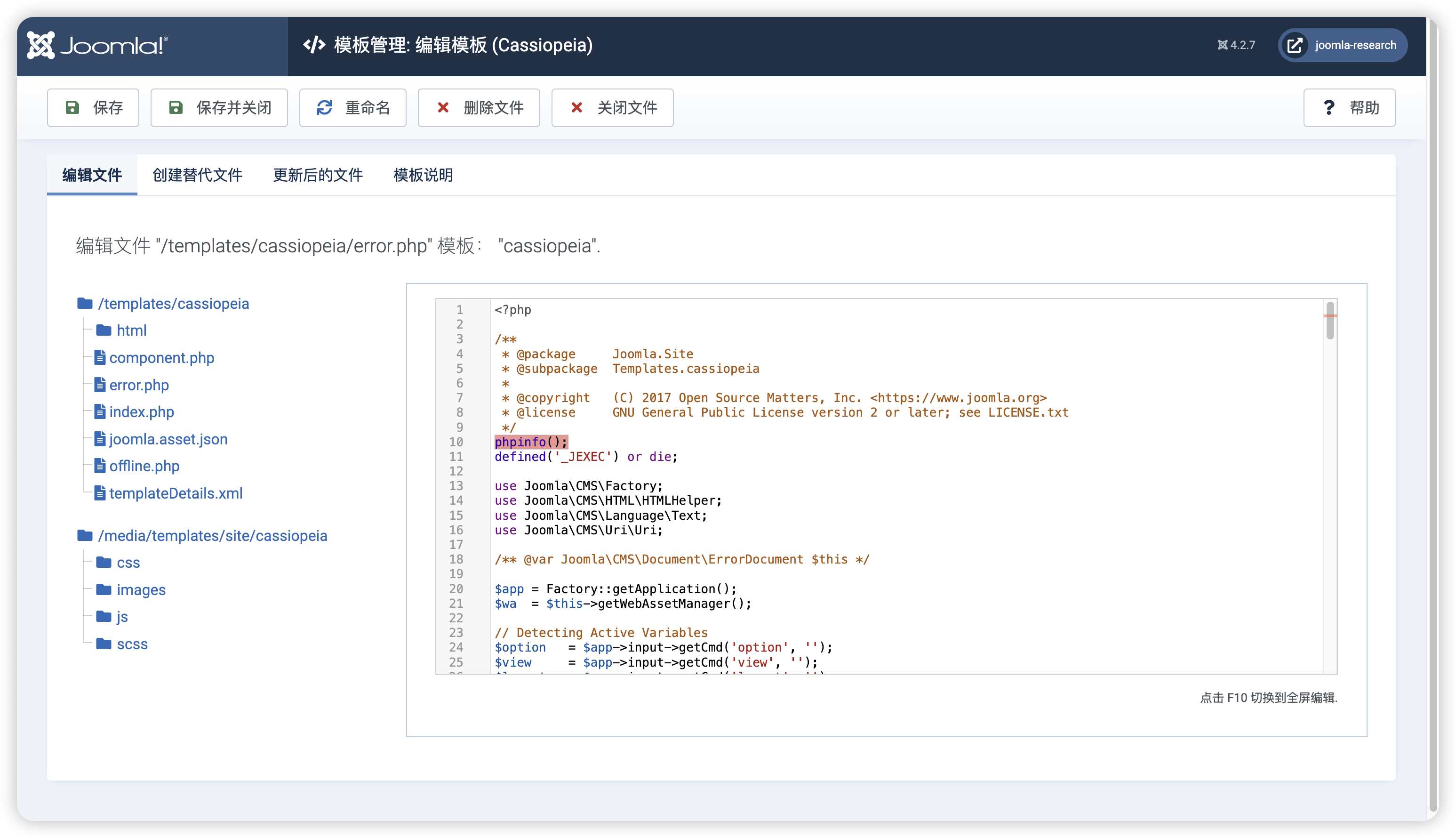
Task: Click the "点击 F10 切换到全屏编辑." hint text
Action: (x=1268, y=698)
